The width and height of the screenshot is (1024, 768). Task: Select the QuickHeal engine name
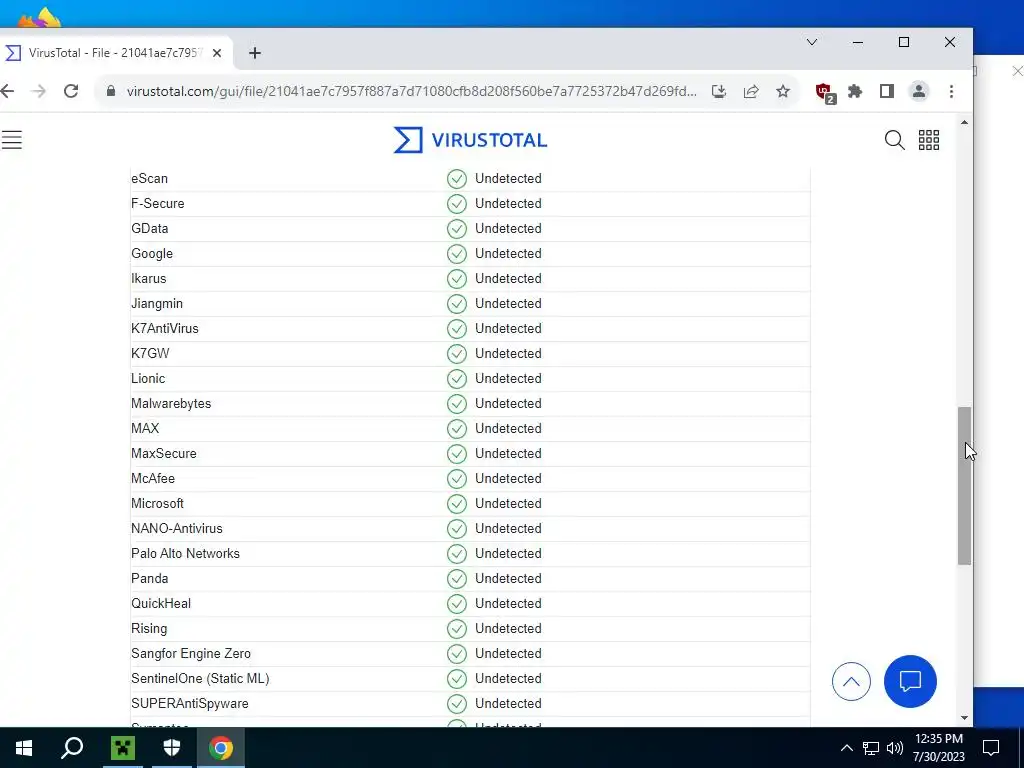pyautogui.click(x=161, y=603)
